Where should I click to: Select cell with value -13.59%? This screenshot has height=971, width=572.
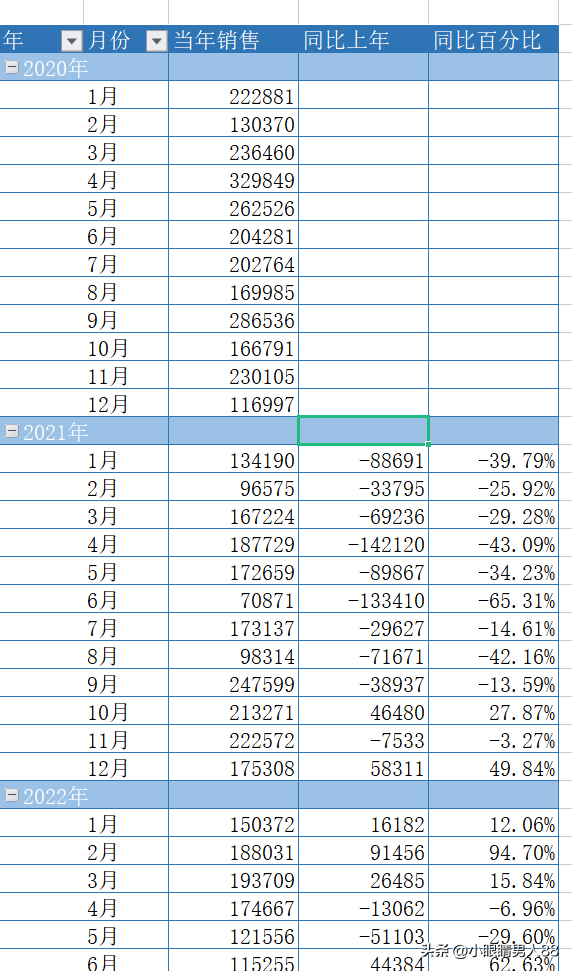(493, 684)
